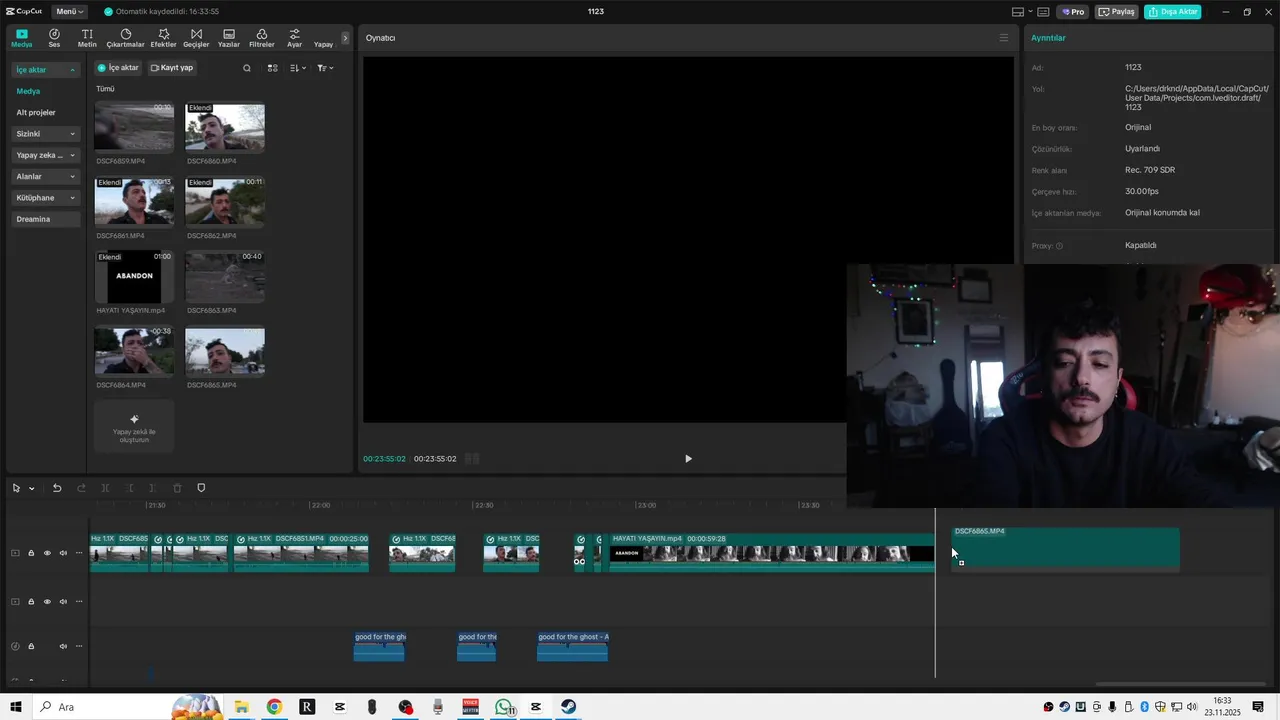The width and height of the screenshot is (1280, 720).
Task: Select the DSCF6860.MP4 thumbnail
Action: pos(225,127)
